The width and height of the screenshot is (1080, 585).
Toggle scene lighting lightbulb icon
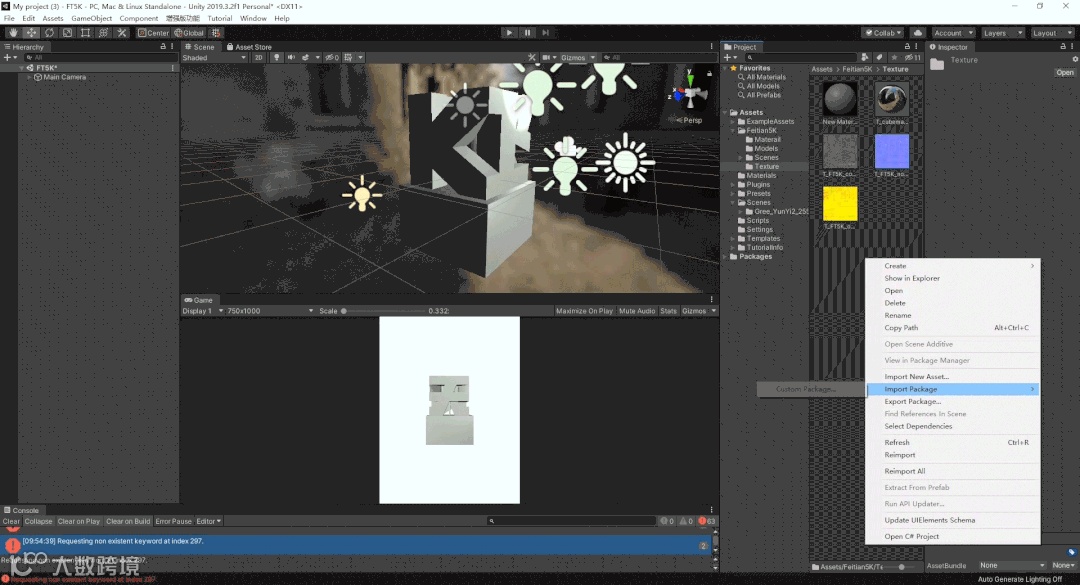pos(277,57)
